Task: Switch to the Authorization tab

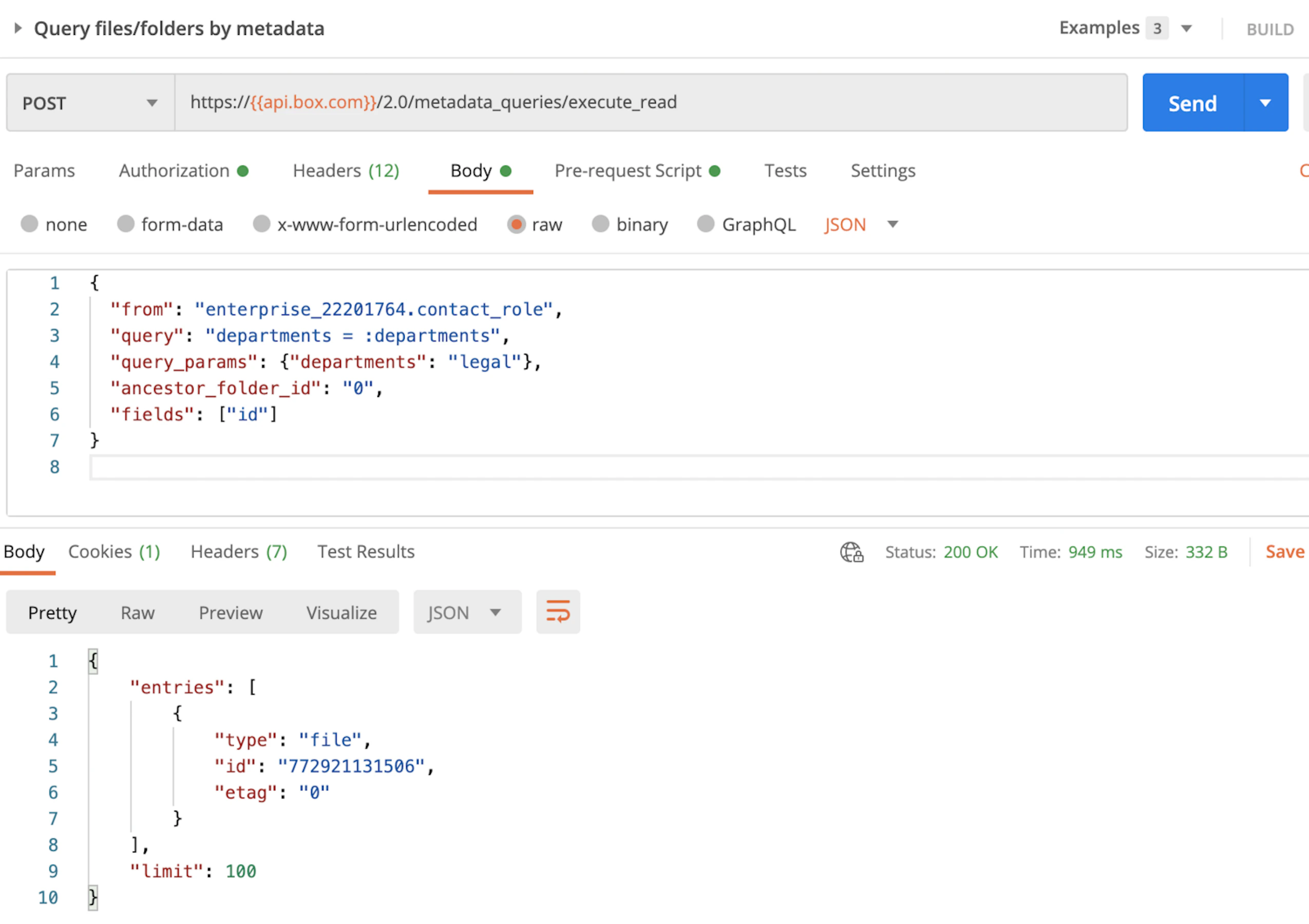Action: pyautogui.click(x=175, y=171)
